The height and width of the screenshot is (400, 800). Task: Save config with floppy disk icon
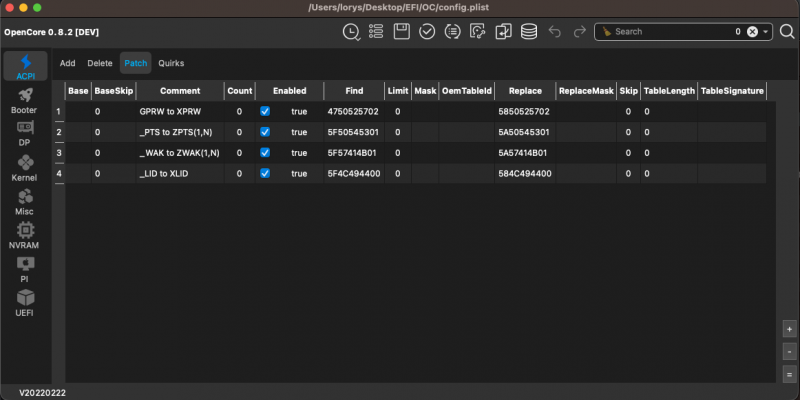point(402,32)
